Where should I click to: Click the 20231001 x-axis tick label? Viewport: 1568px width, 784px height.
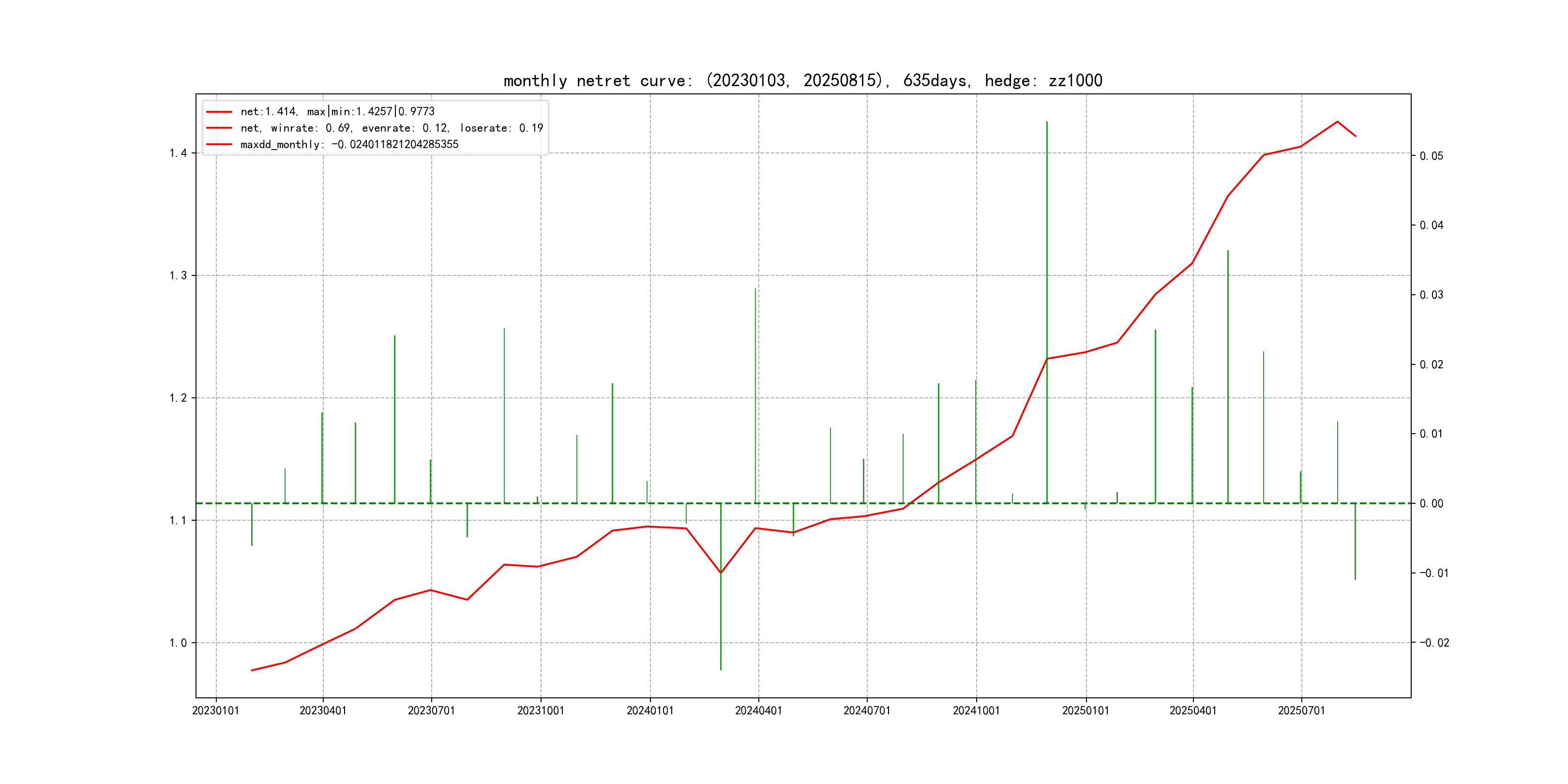[x=541, y=710]
